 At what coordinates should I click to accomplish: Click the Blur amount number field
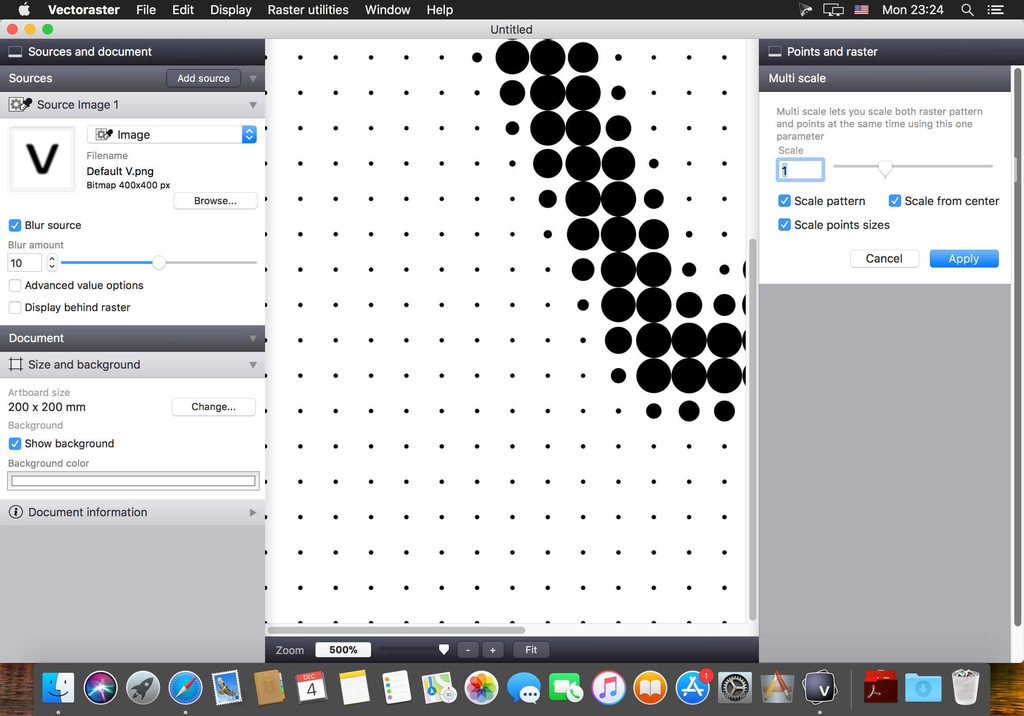pos(25,263)
